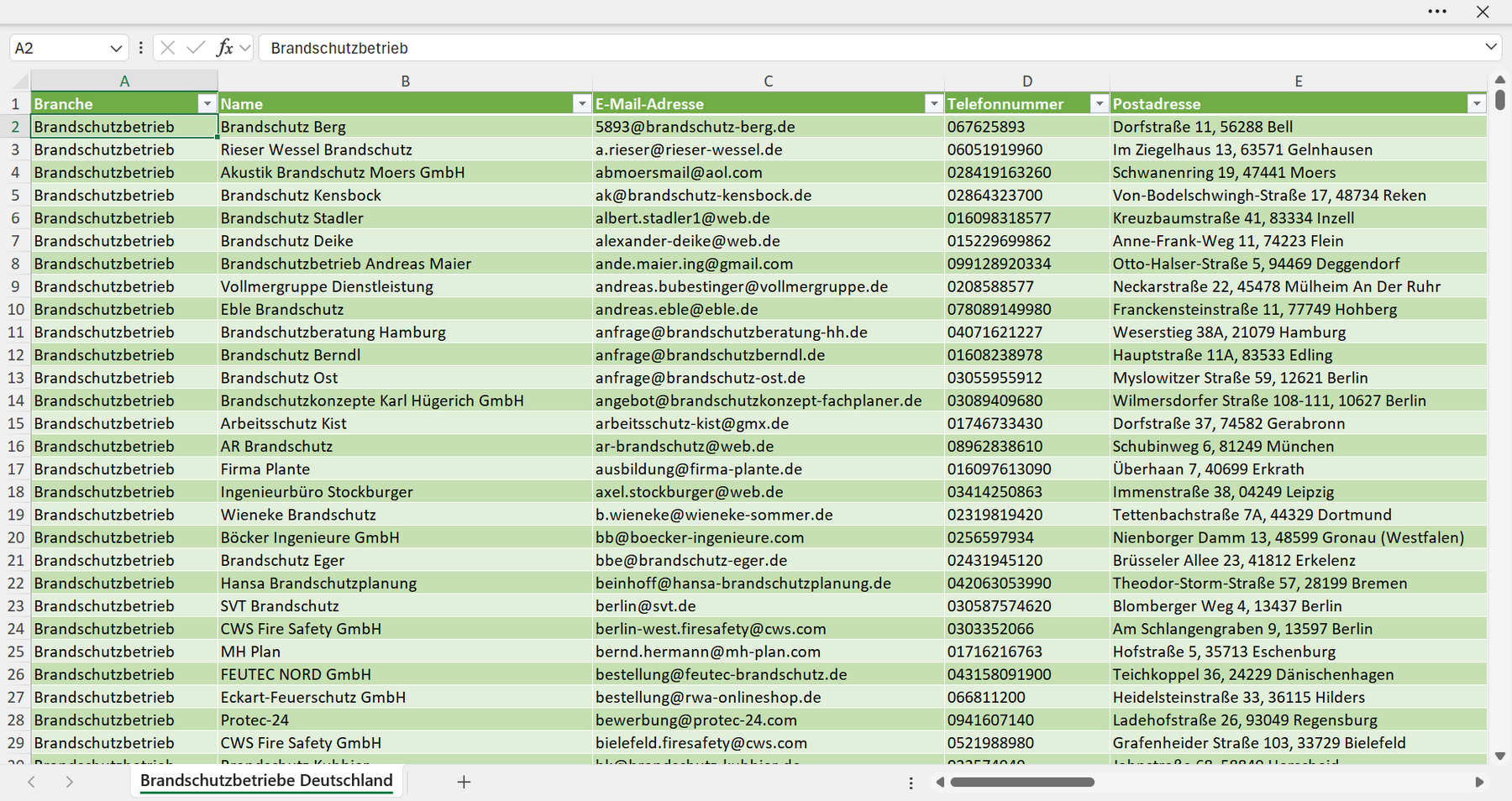Select cell Brandschutzkonzepte Karl Hügerich GmbH
Image resolution: width=1512 pixels, height=801 pixels.
(x=405, y=400)
